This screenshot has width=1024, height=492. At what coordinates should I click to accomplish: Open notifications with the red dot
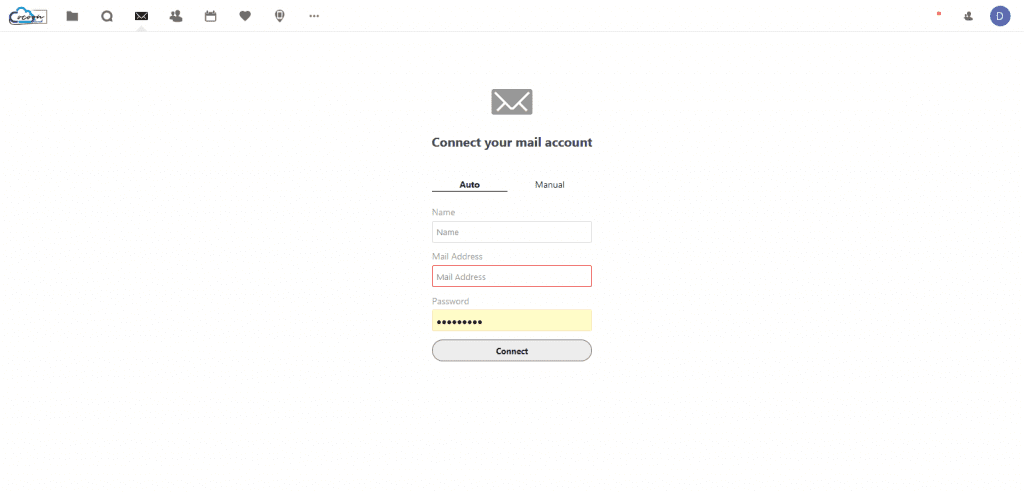[x=939, y=14]
